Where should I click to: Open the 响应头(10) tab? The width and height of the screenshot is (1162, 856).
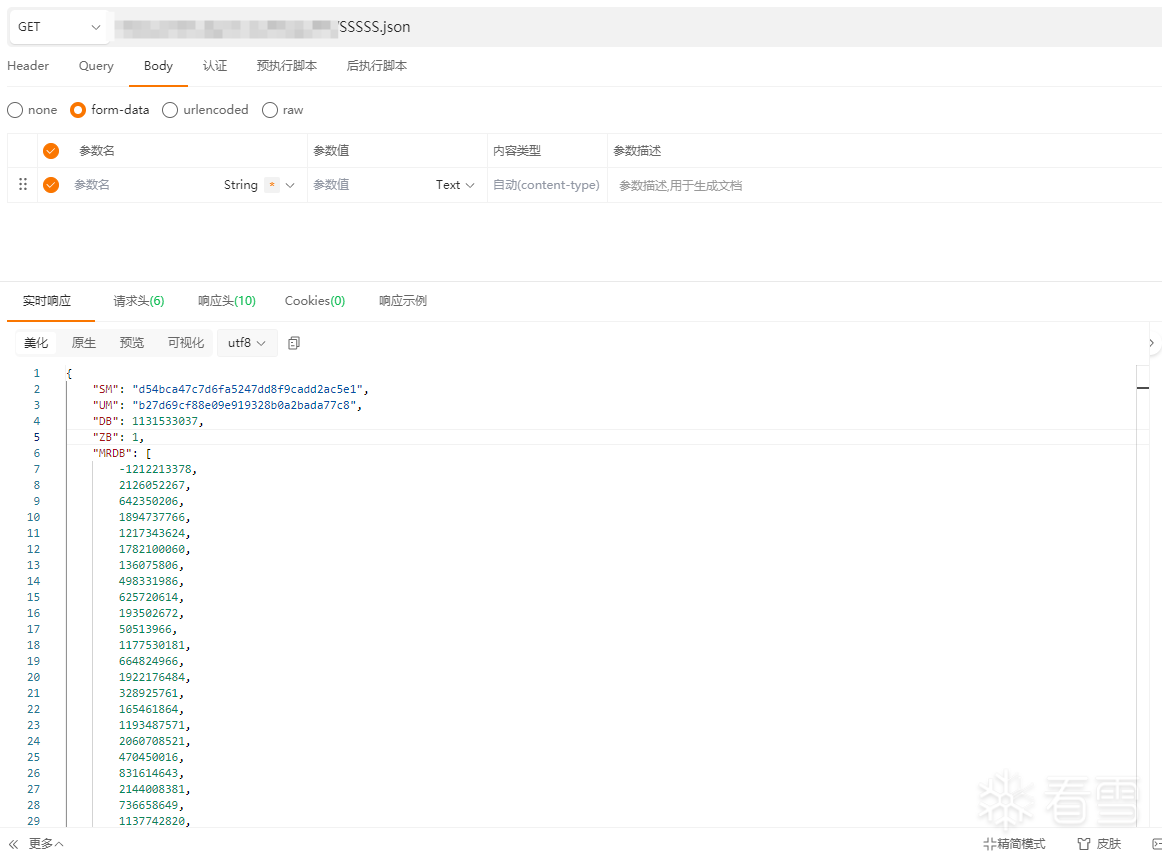pos(227,301)
